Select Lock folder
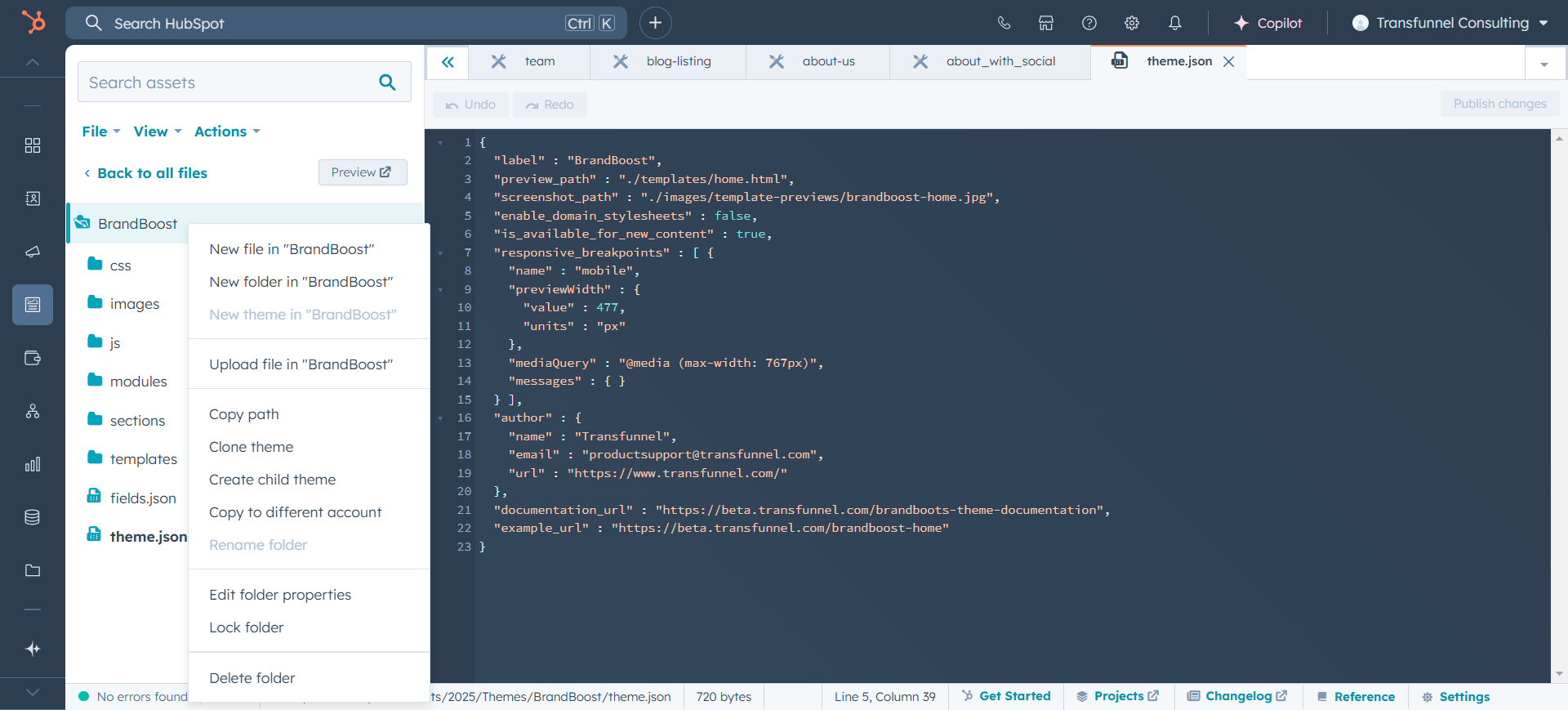This screenshot has height=710, width=1568. 309,627
